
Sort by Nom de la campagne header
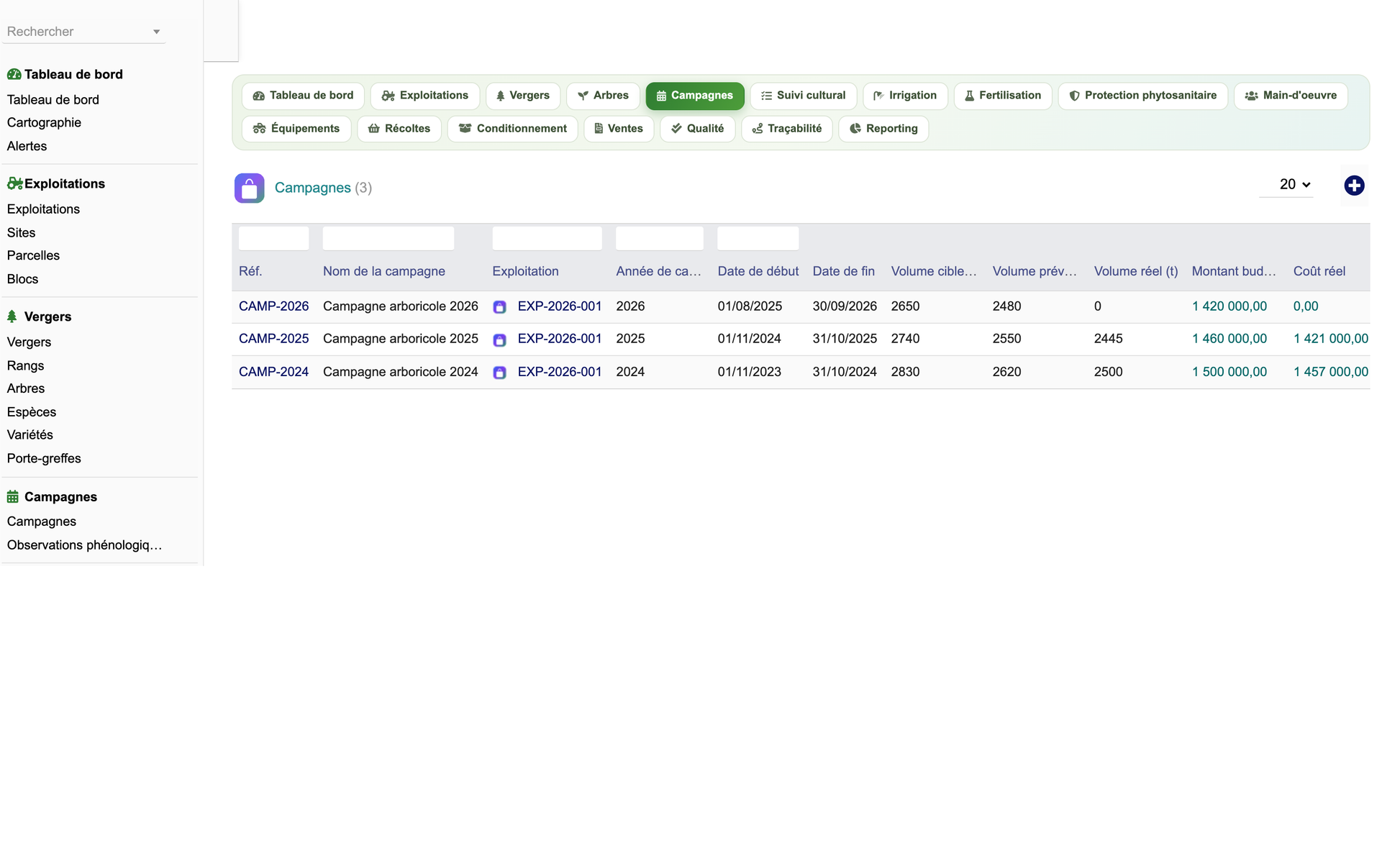384,271
